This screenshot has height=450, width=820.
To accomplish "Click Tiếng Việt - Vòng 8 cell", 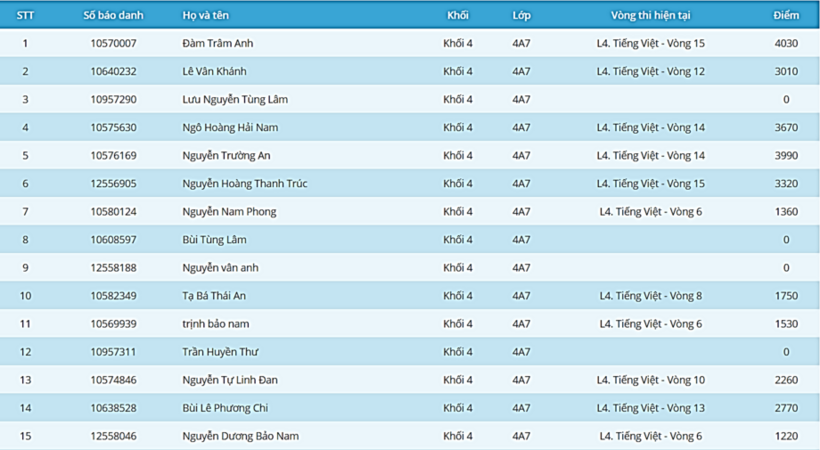I will (x=651, y=296).
